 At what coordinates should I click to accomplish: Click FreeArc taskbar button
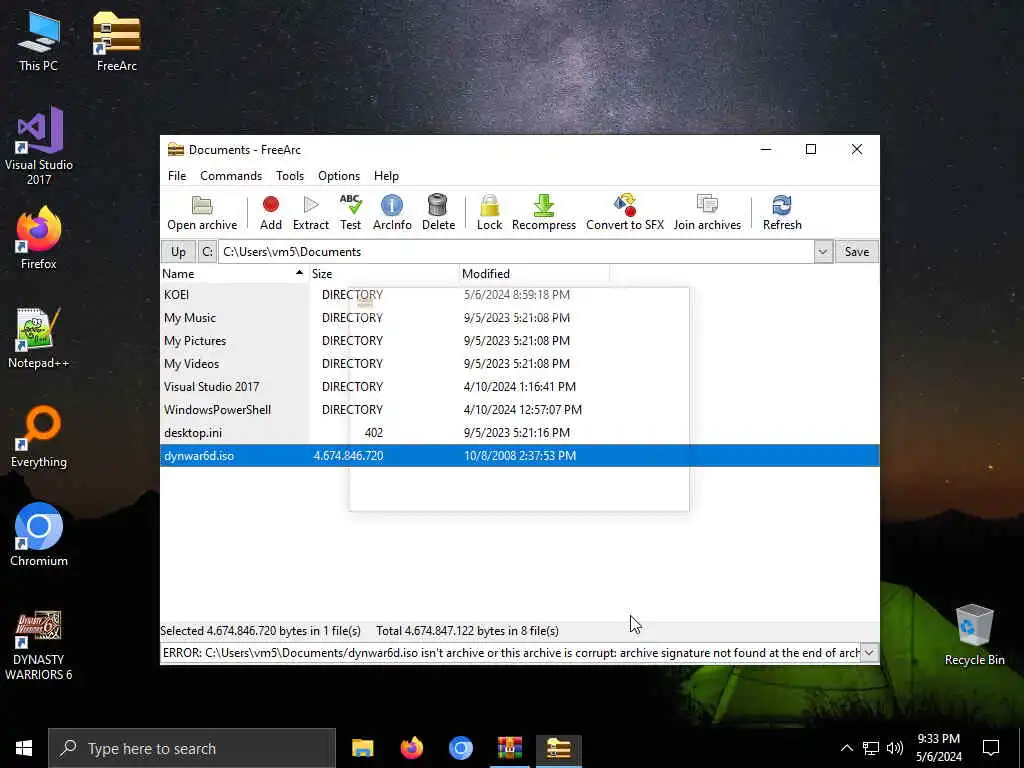(x=558, y=748)
